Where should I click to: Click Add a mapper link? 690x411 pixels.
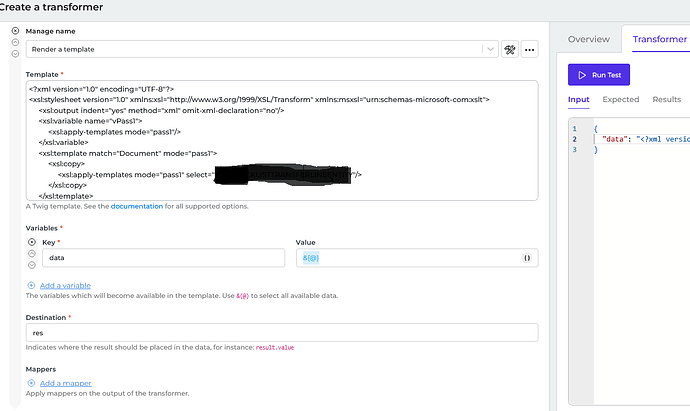64,383
